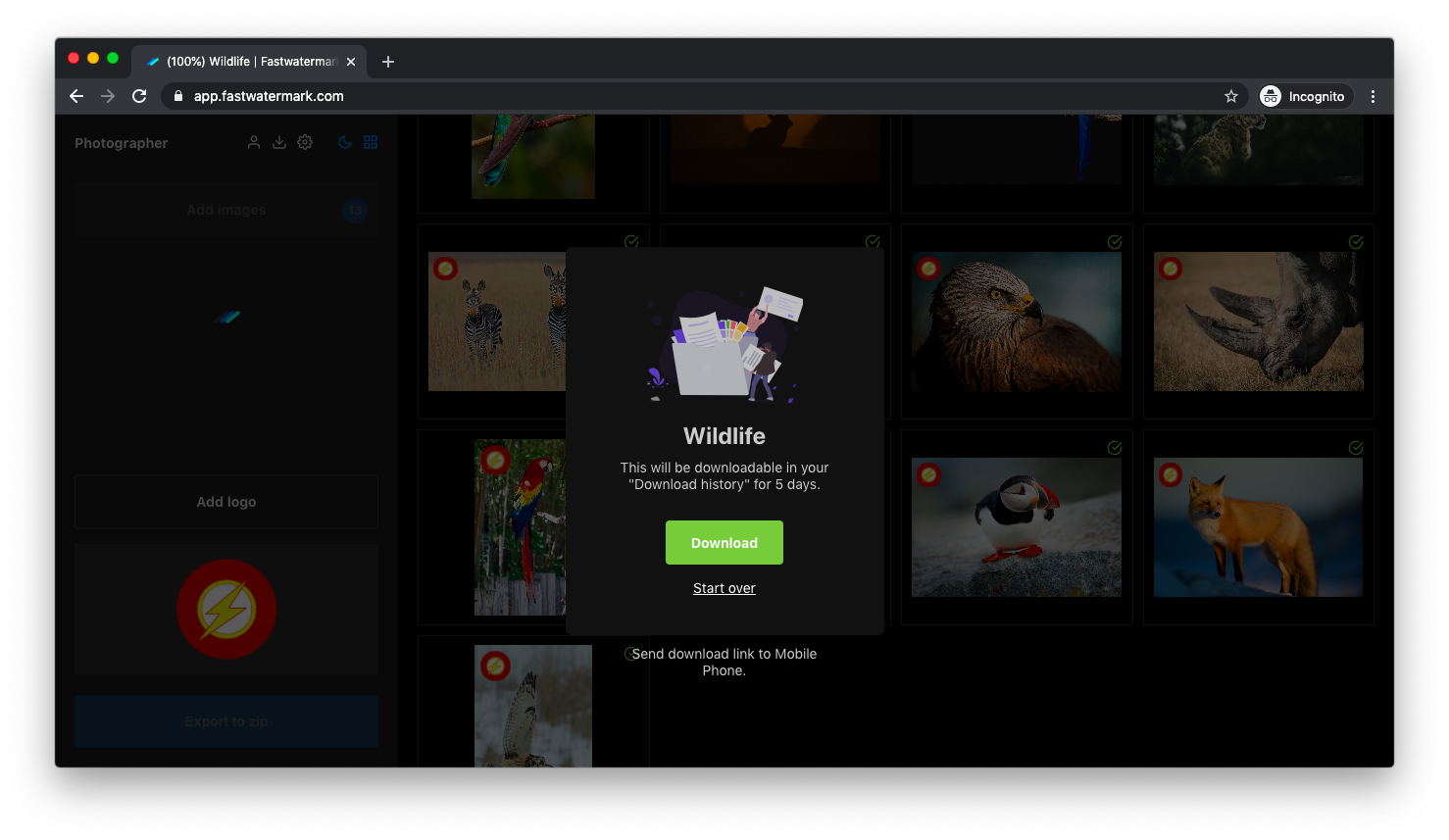Reload the page with refresh icon

(x=139, y=96)
